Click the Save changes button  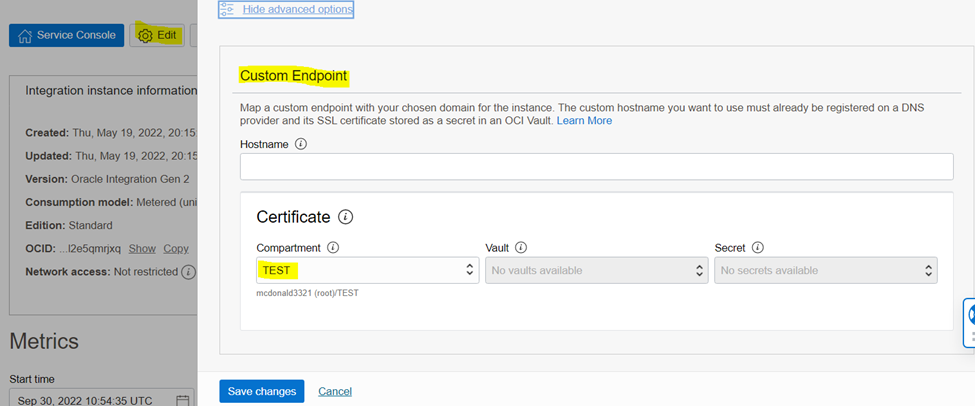(262, 391)
